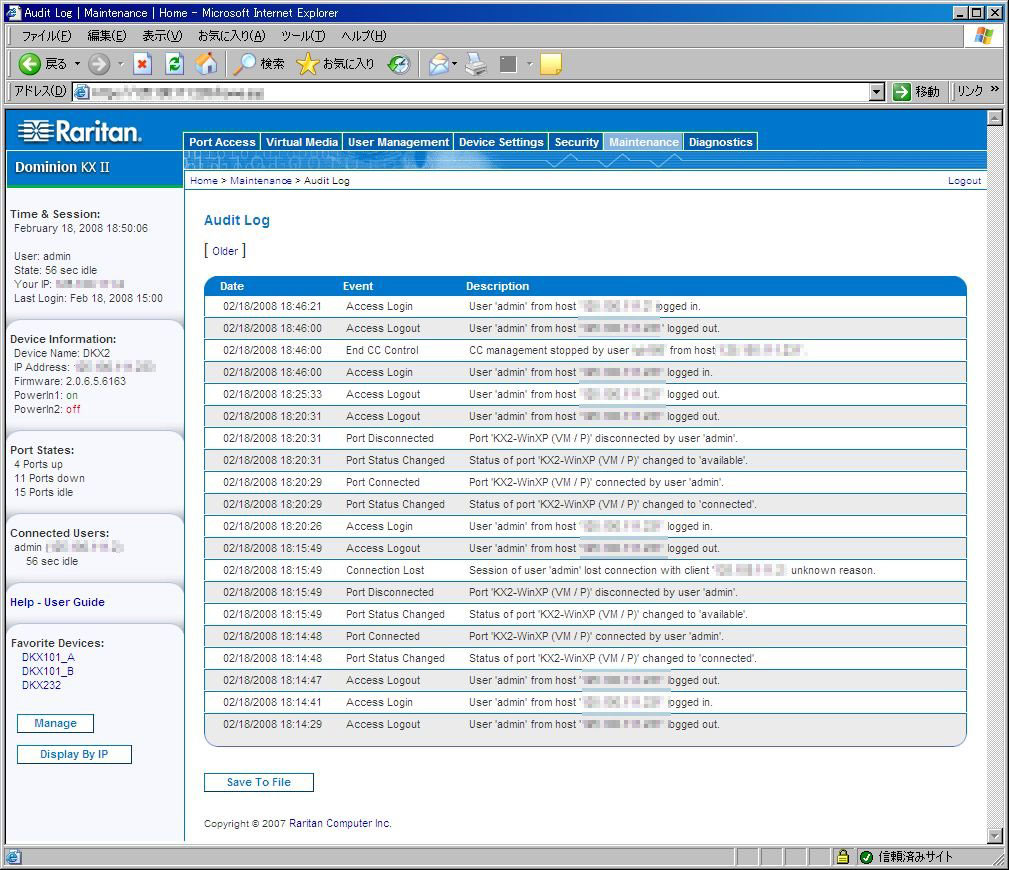1009x870 pixels.
Task: Open favorite device DKX101_A
Action: click(x=48, y=657)
